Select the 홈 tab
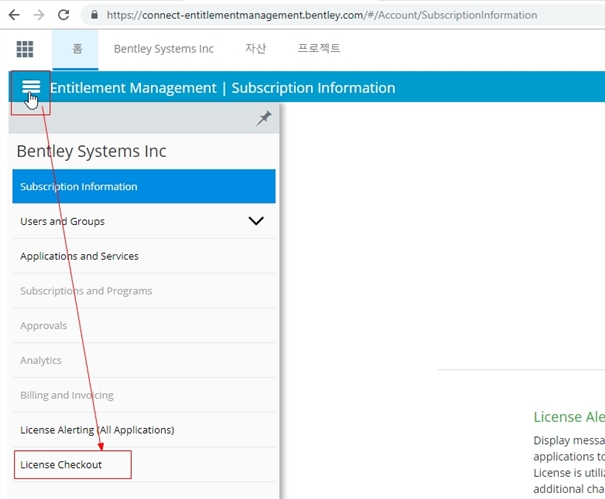Screen dimensions: 605x499 77,49
